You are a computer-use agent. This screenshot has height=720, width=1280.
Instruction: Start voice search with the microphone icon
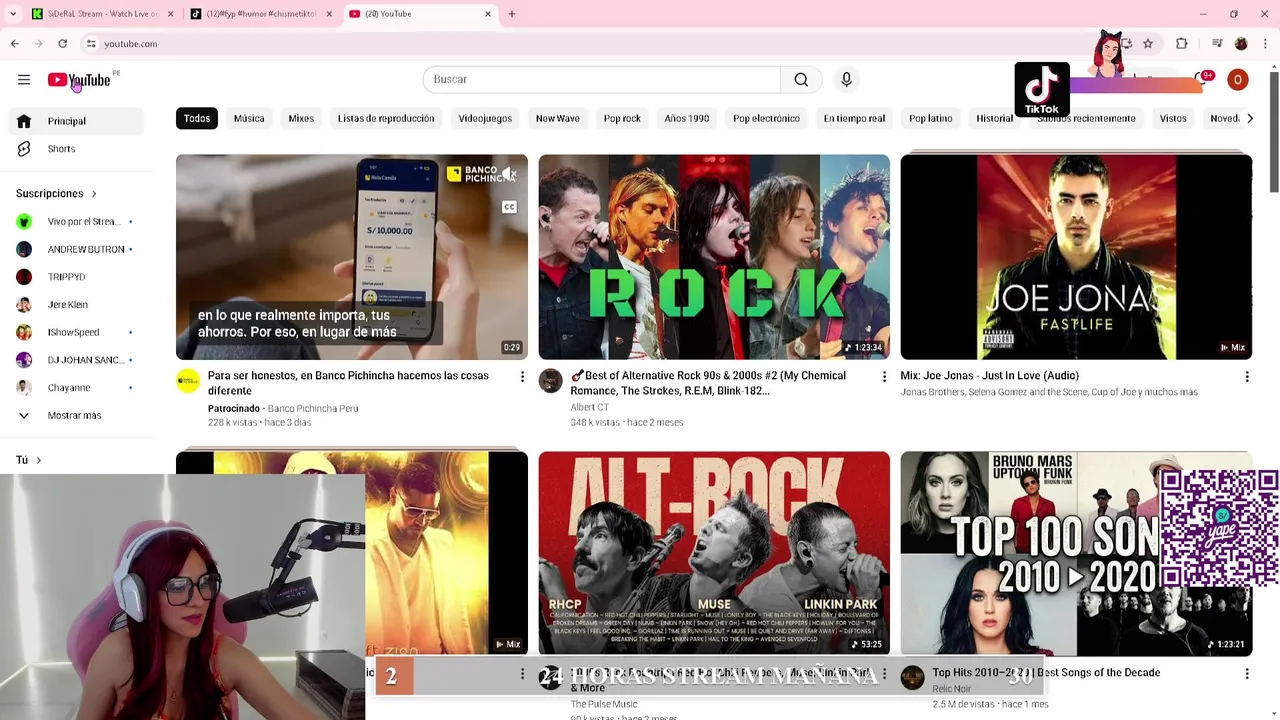tap(846, 80)
